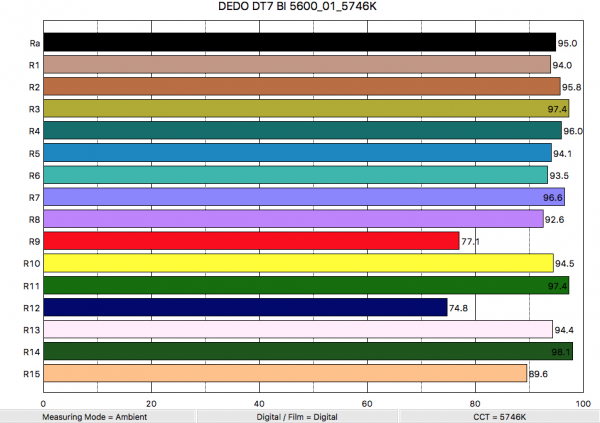600x423 pixels.
Task: Click the R6 row label
Action: tap(34, 175)
